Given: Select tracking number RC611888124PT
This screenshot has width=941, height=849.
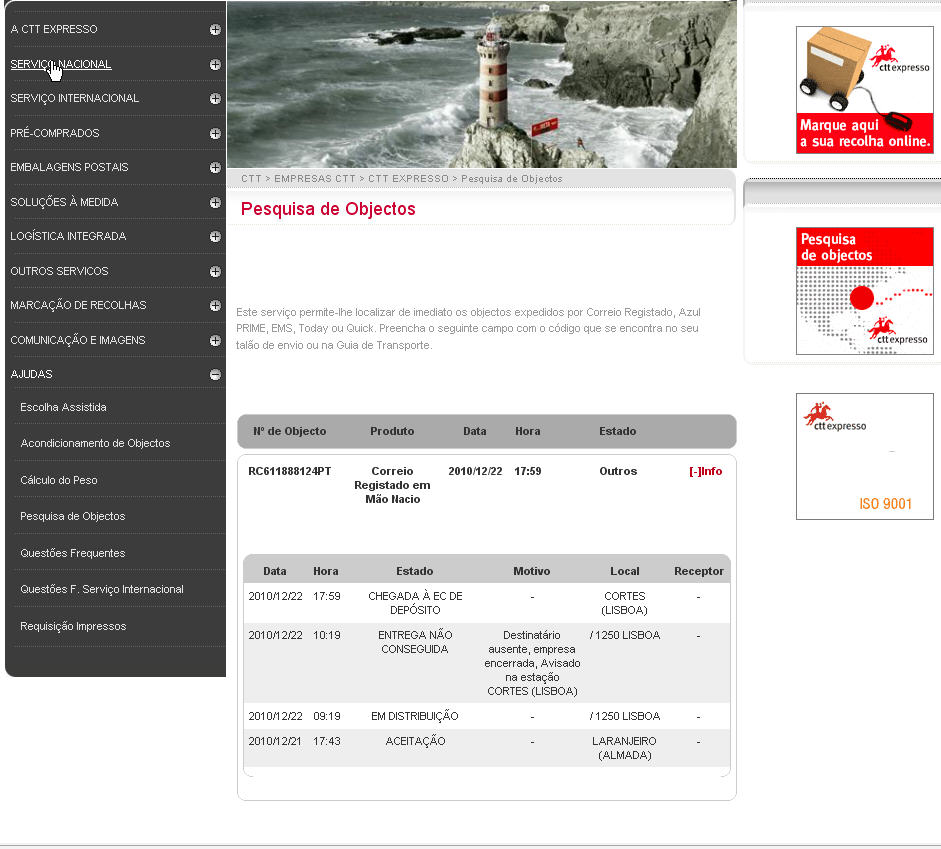Looking at the screenshot, I should pos(289,471).
